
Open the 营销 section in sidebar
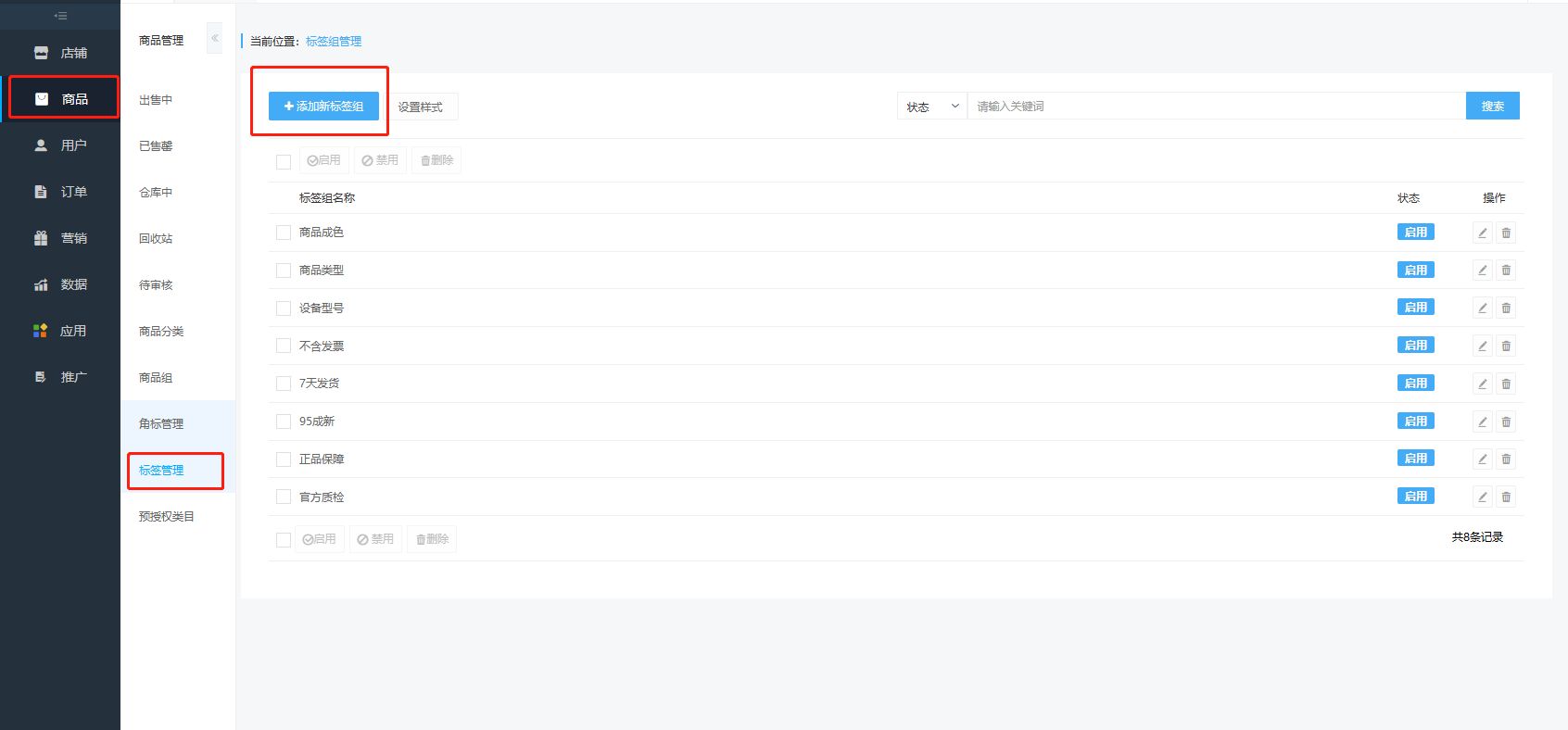click(x=60, y=238)
